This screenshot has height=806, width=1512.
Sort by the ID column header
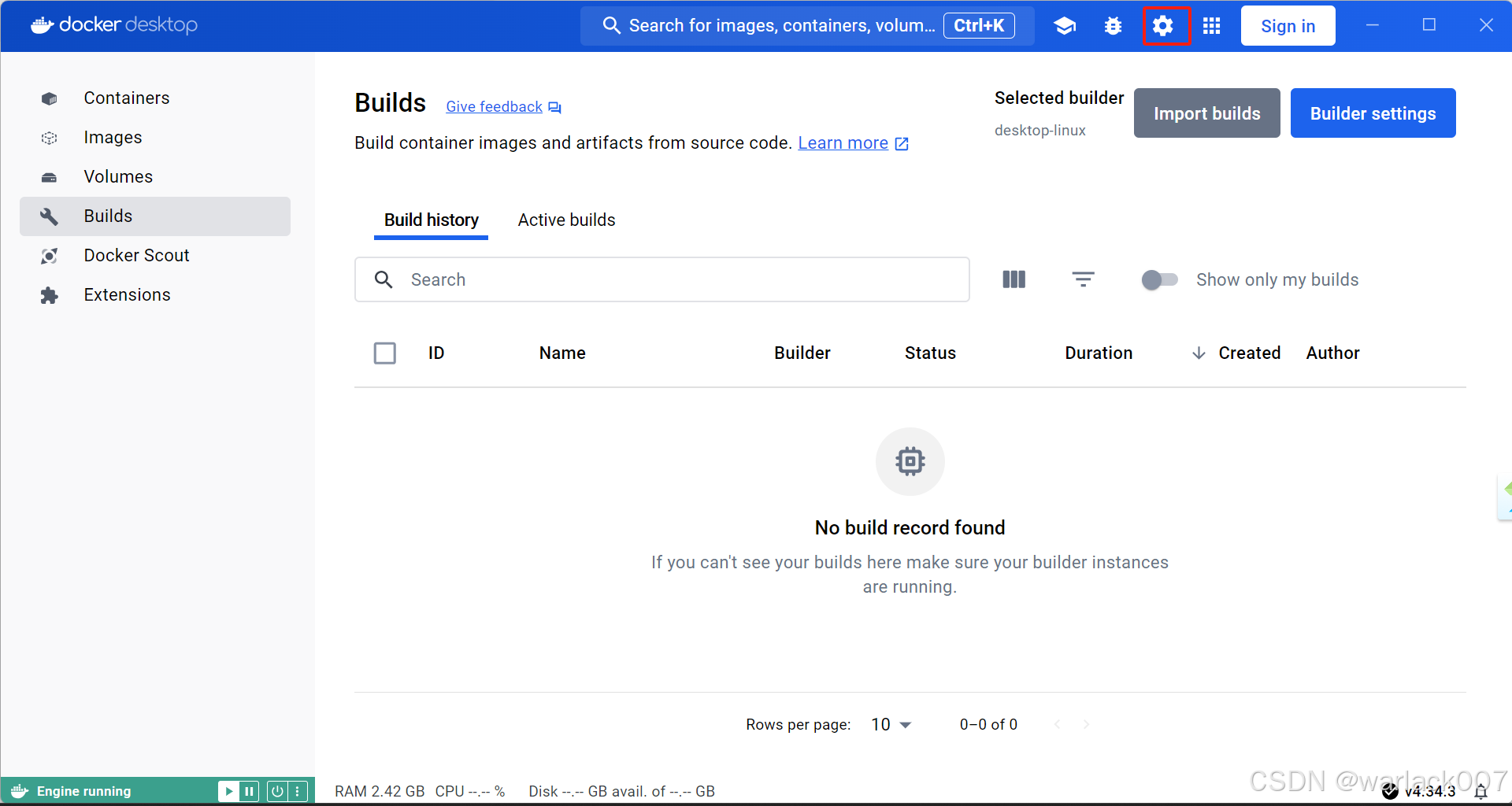(x=436, y=353)
